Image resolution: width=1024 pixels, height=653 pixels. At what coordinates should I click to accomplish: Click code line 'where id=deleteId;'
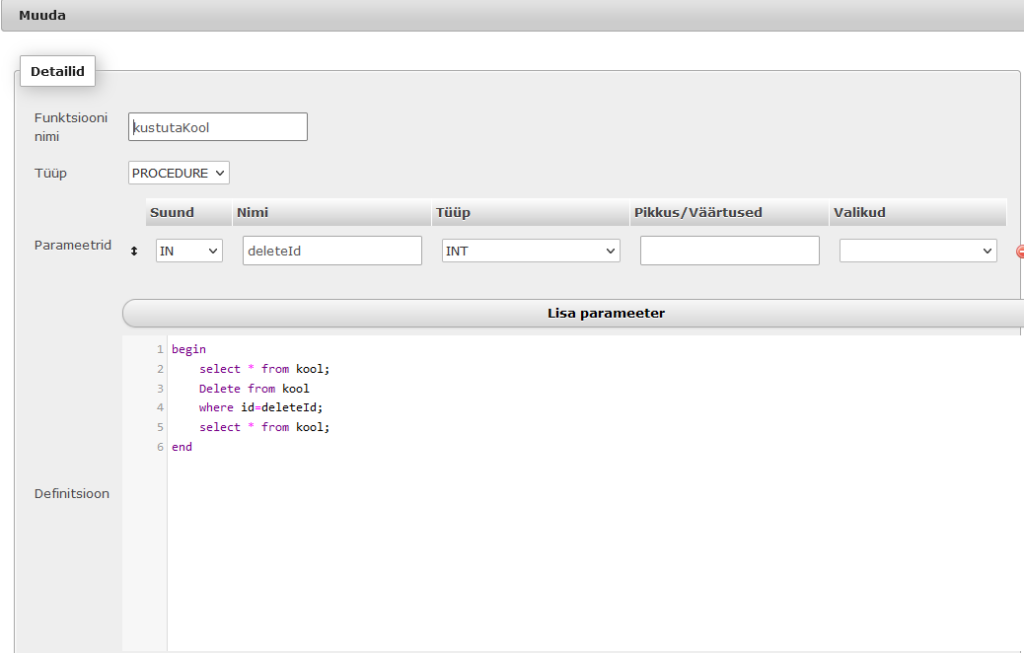coord(261,407)
